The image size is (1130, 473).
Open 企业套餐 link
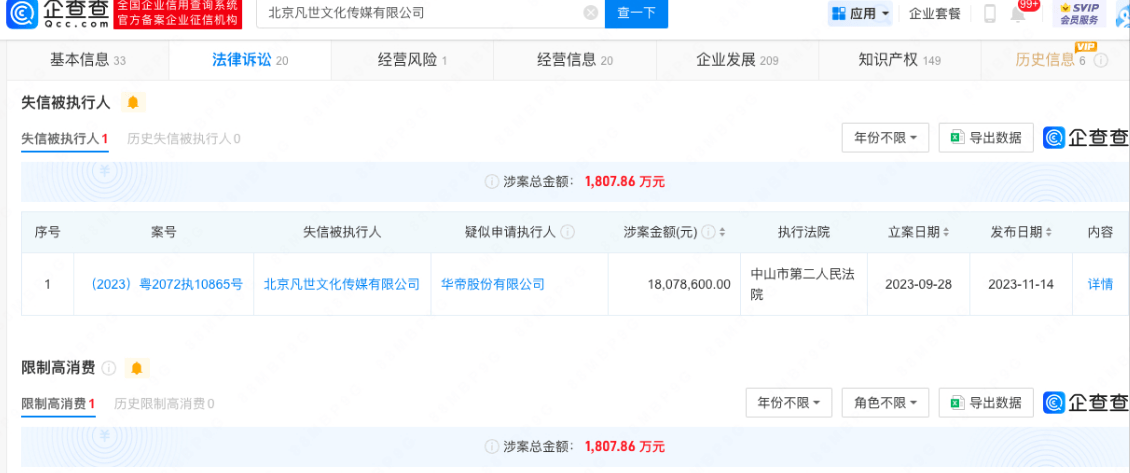click(x=935, y=14)
